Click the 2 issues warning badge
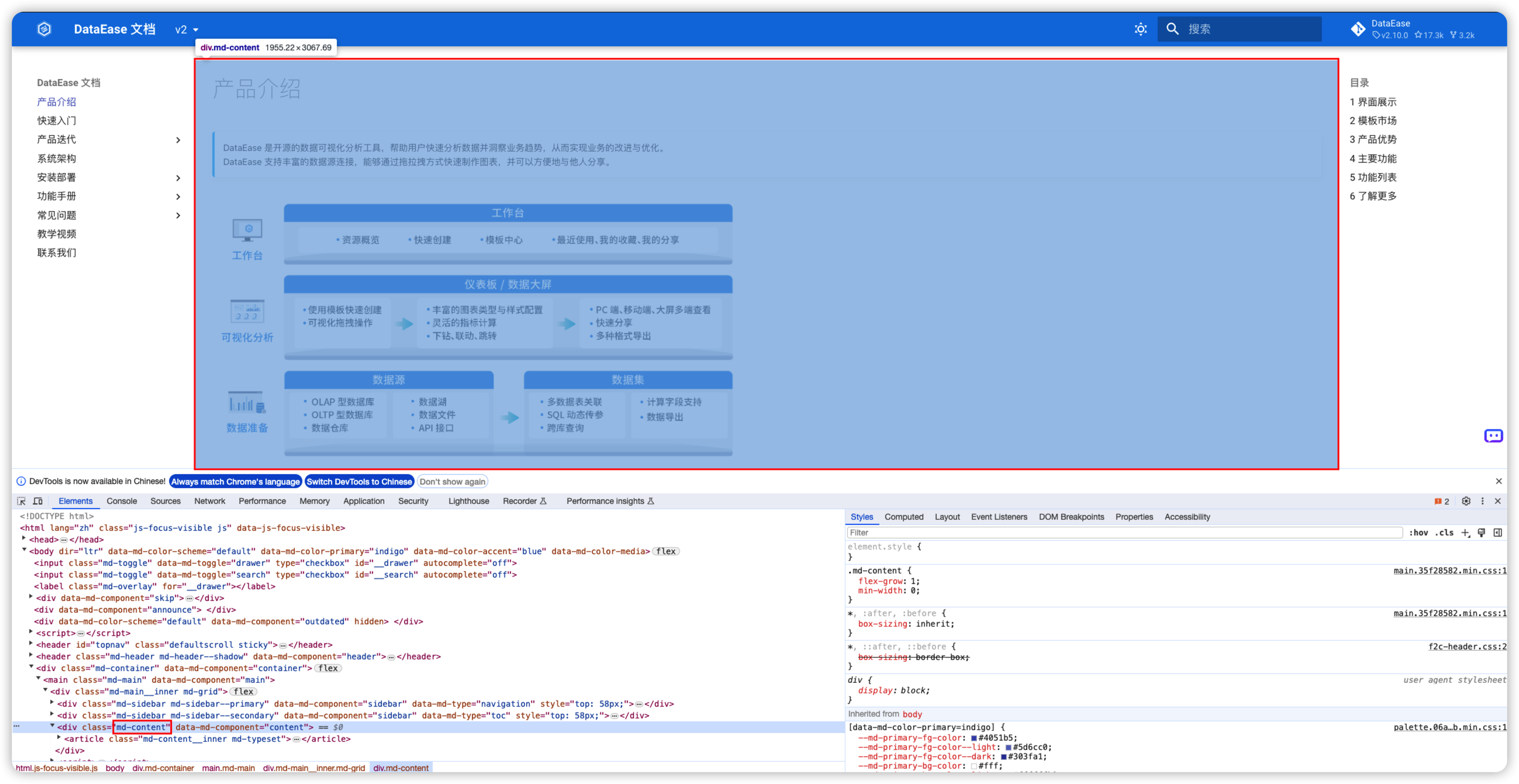Viewport: 1519px width, 784px height. coord(1441,502)
